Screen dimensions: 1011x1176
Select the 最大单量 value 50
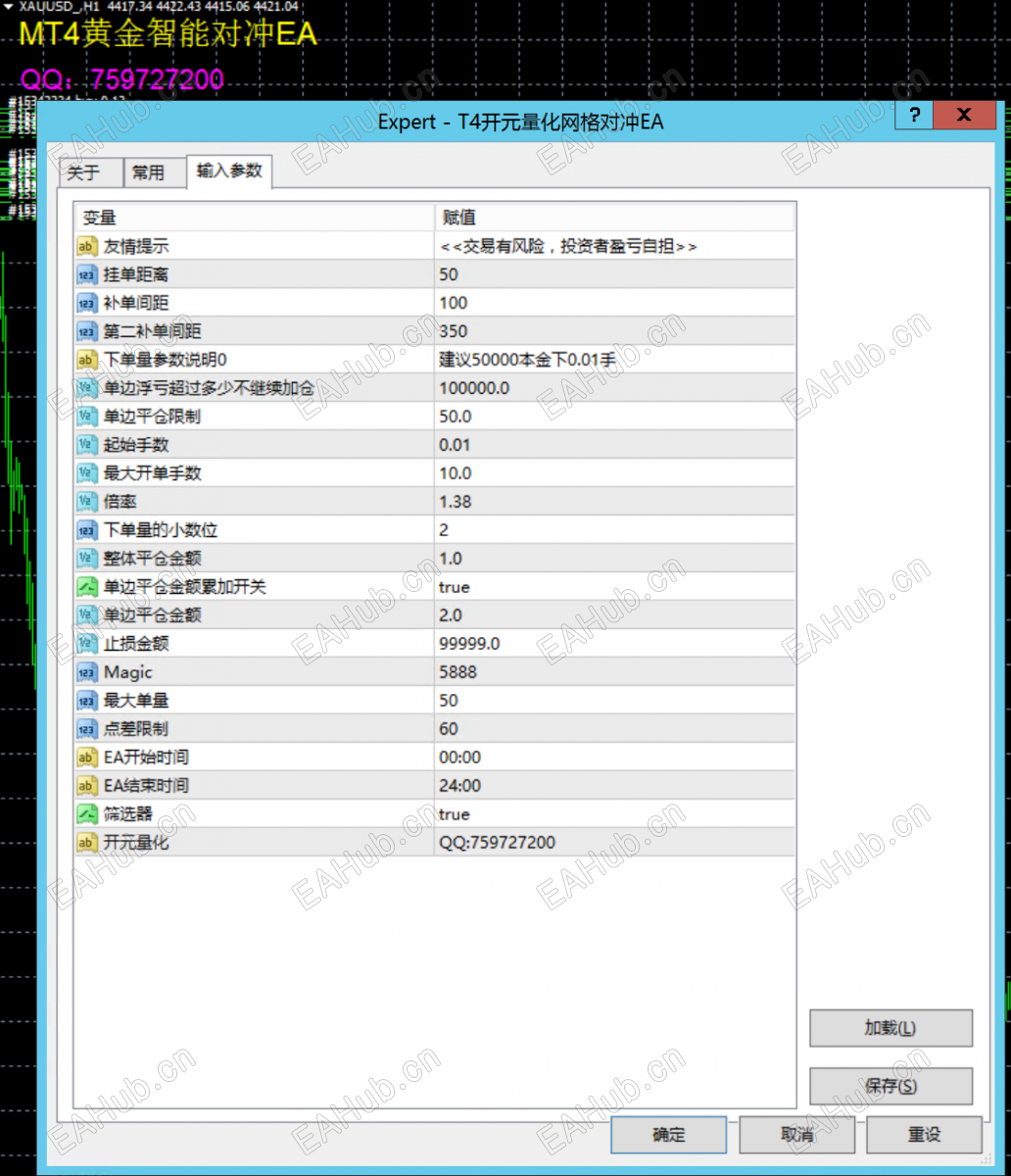point(614,701)
